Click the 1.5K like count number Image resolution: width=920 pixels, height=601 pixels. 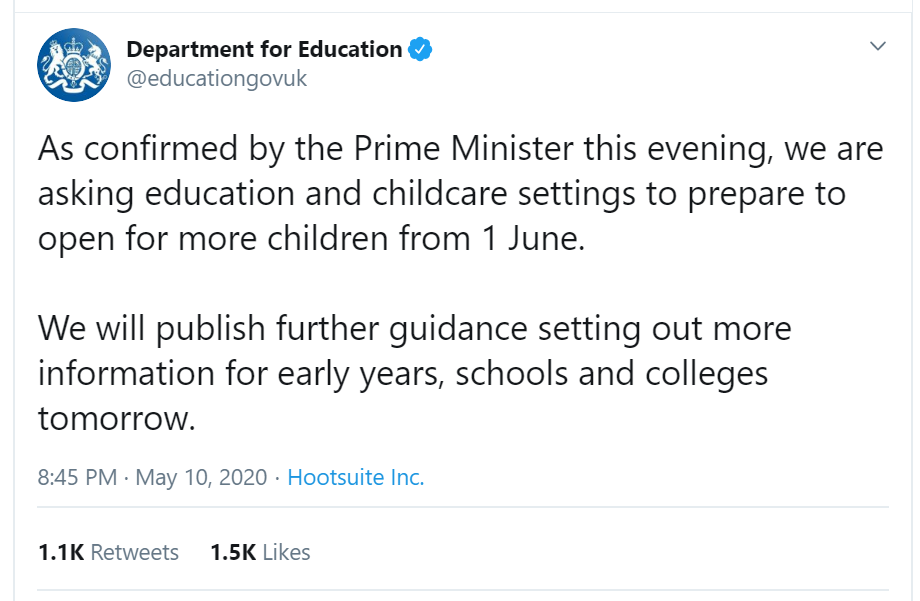pyautogui.click(x=233, y=552)
